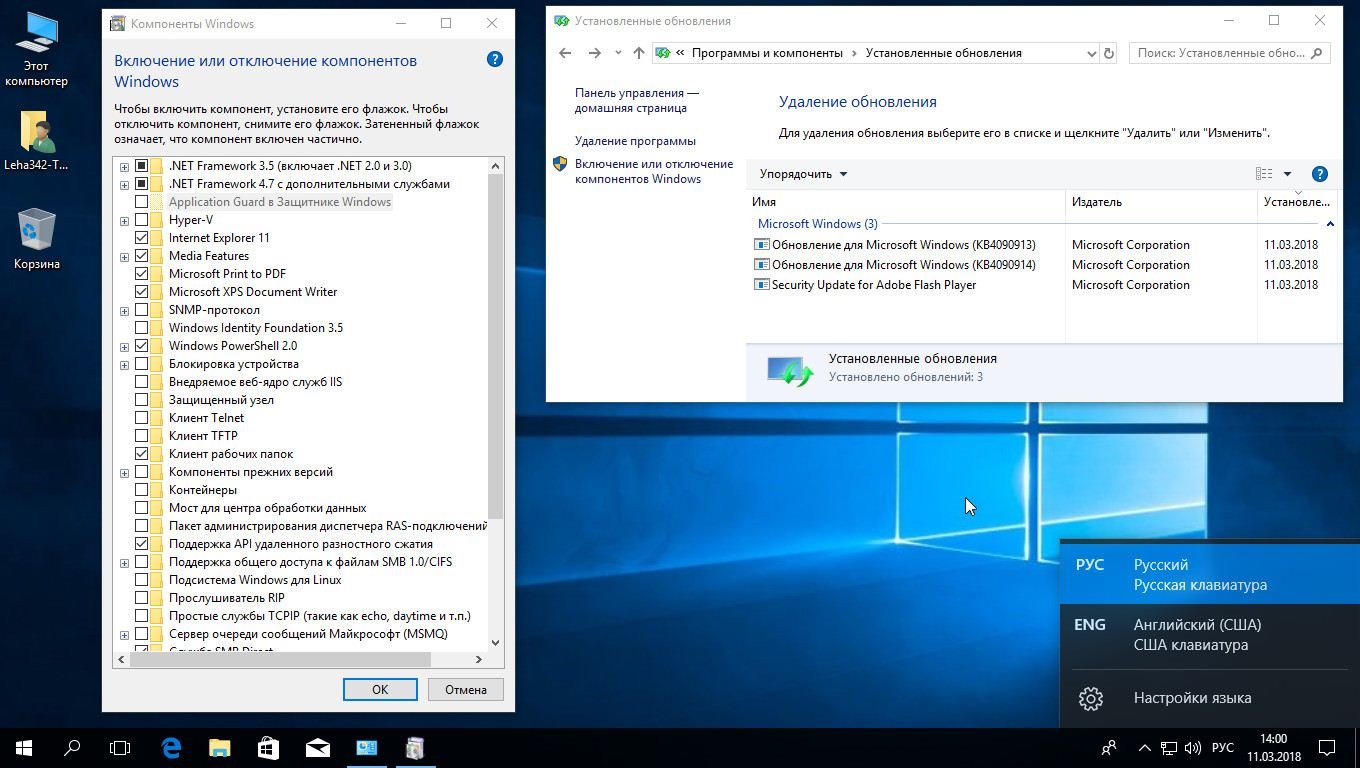Open the view options dropdown arrow
The height and width of the screenshot is (768, 1360).
click(1287, 174)
